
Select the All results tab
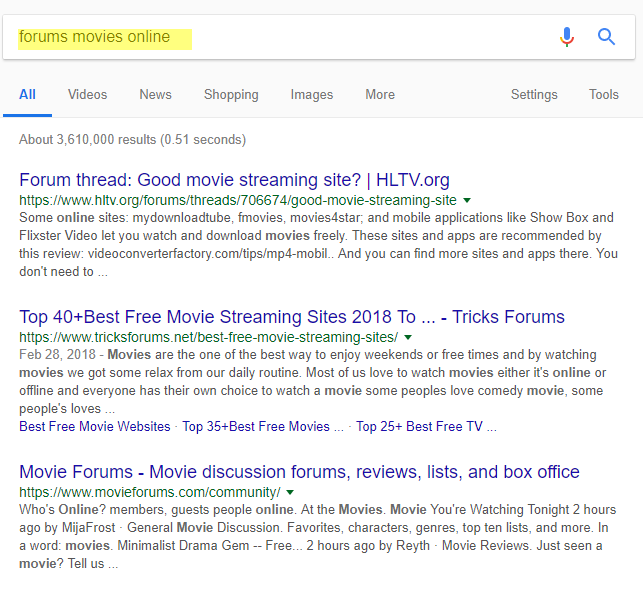coord(27,95)
